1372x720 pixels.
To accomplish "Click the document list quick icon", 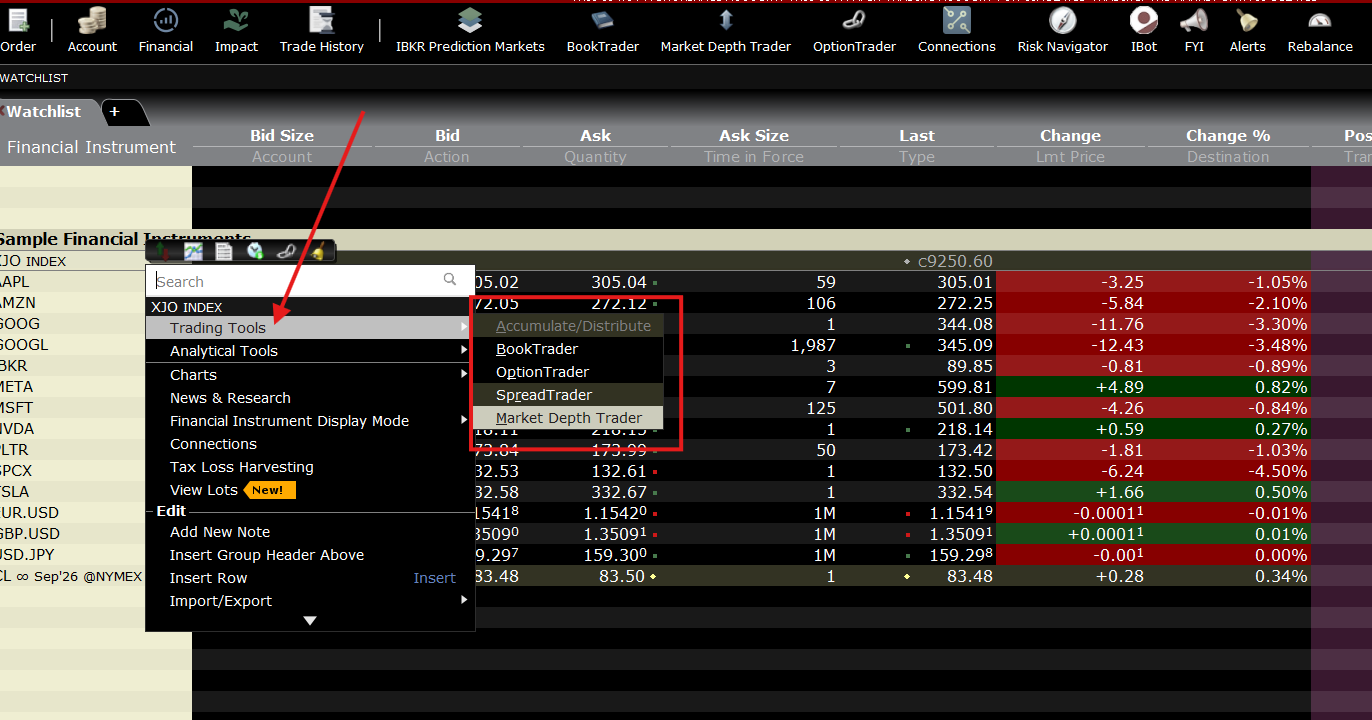I will click(x=224, y=251).
